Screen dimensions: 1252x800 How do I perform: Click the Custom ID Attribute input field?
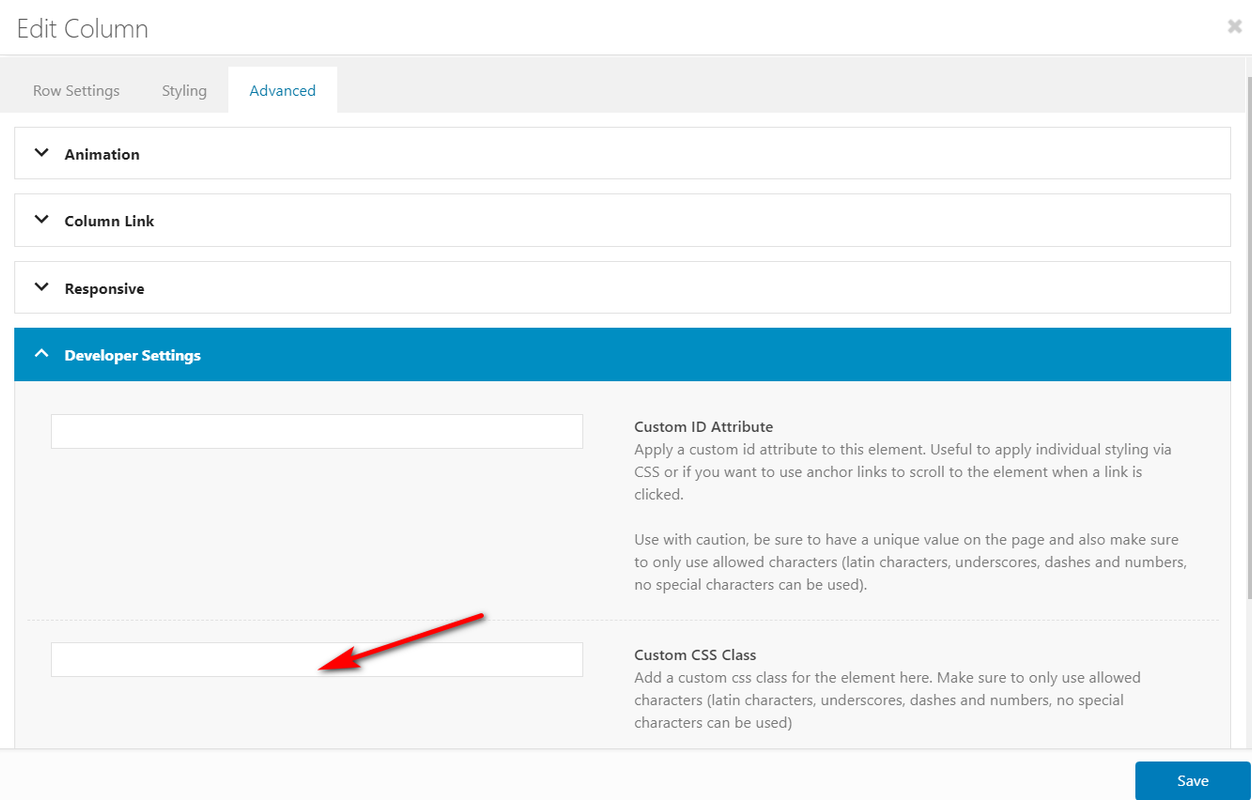tap(317, 431)
